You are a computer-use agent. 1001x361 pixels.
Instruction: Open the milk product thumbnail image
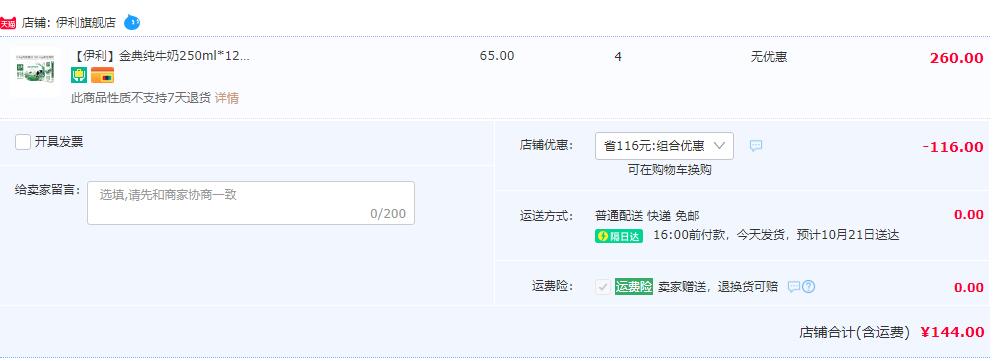pos(36,71)
